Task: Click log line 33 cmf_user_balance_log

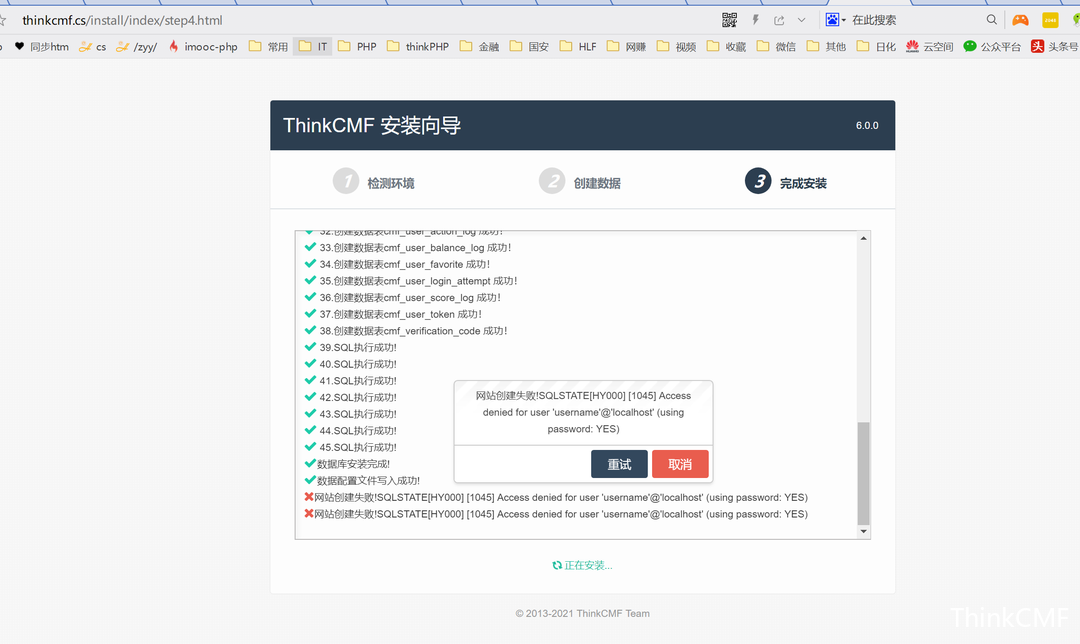Action: pyautogui.click(x=415, y=248)
